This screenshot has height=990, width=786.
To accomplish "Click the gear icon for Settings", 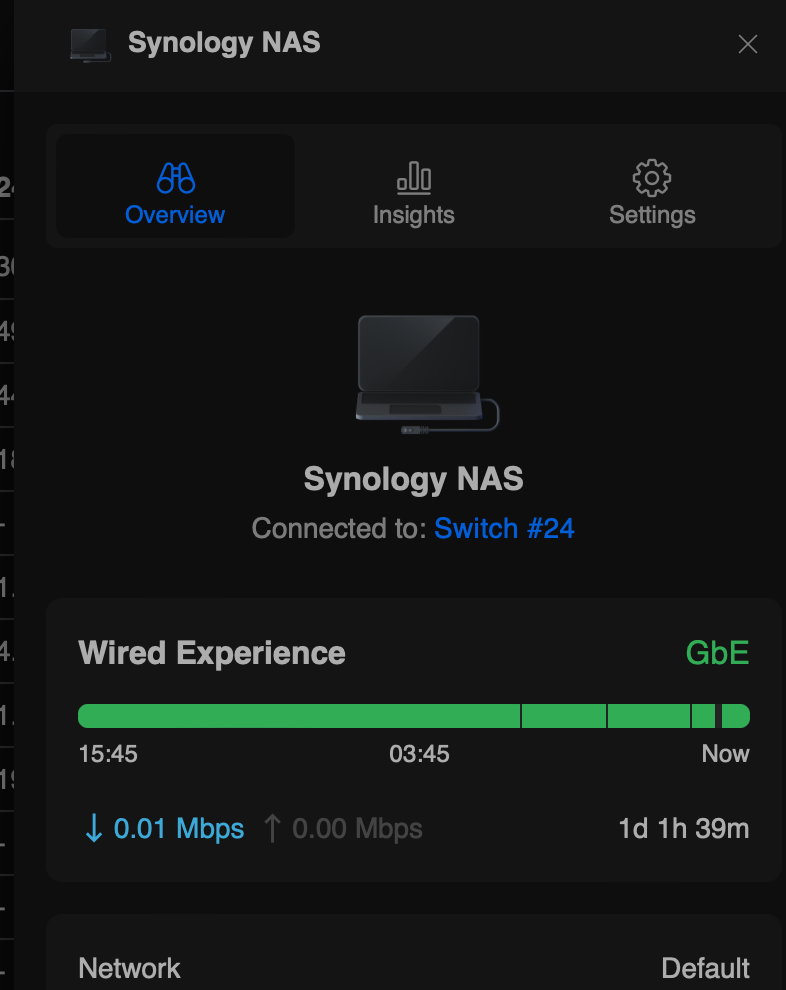I will coord(652,178).
